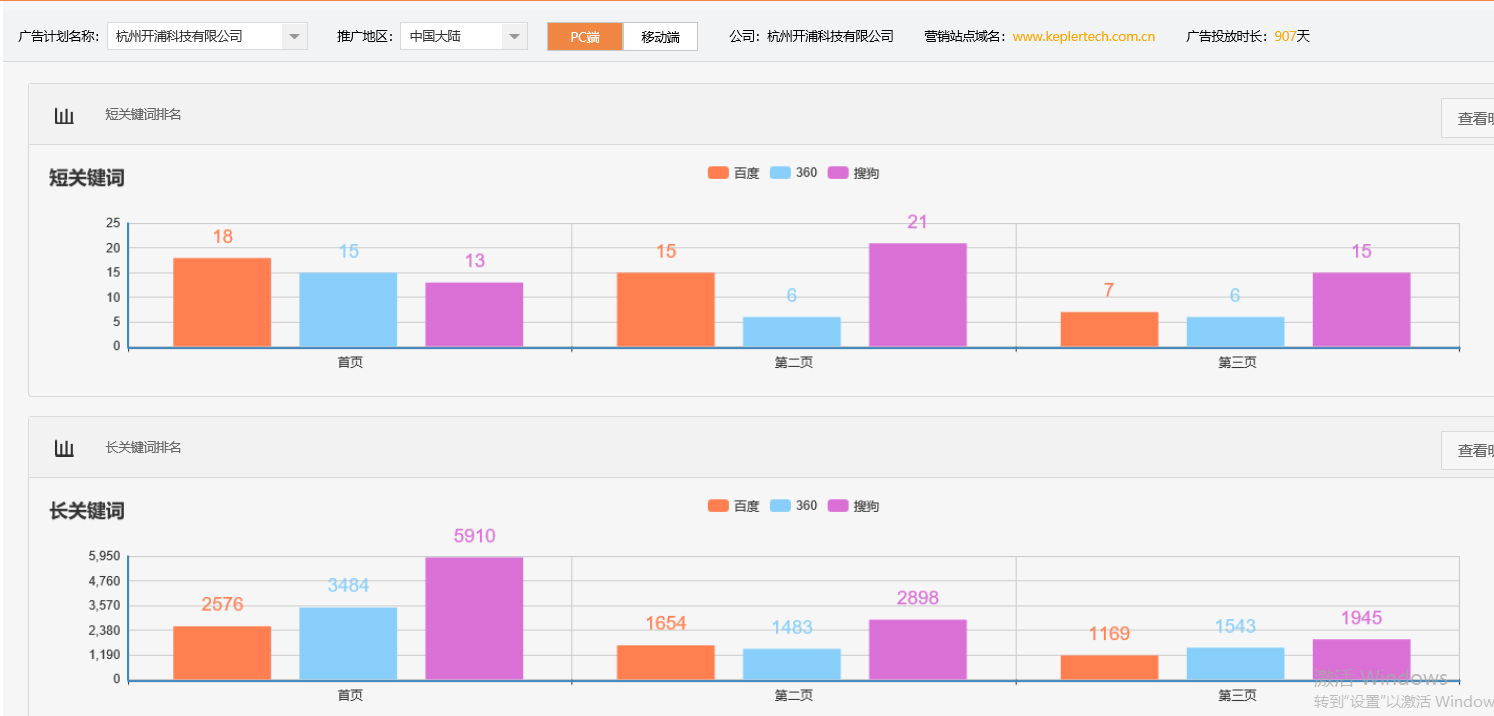Click the 查看明 button above long keywords chart
Image resolution: width=1494 pixels, height=716 pixels.
click(1470, 450)
